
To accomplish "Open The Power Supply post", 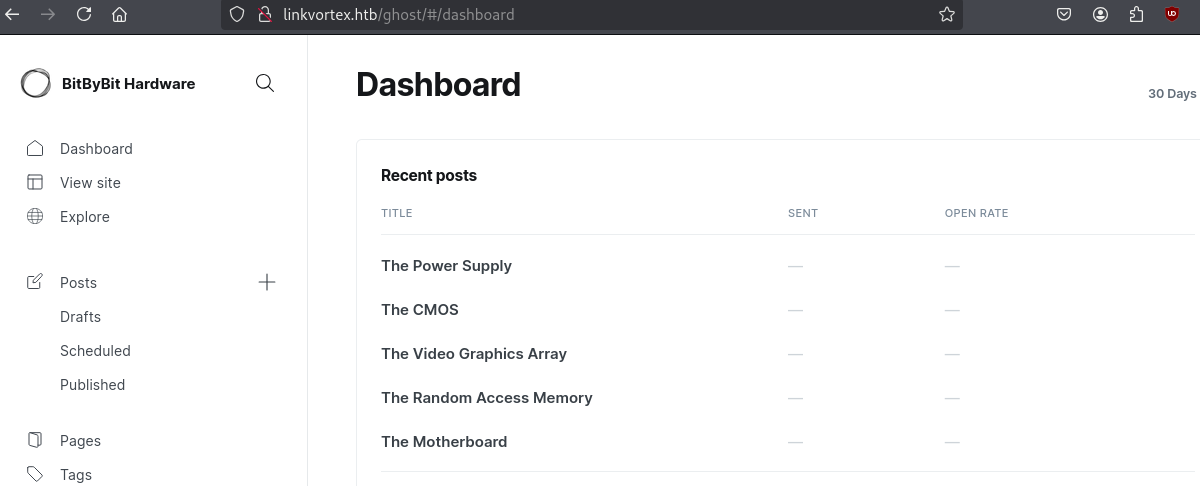I will (446, 266).
